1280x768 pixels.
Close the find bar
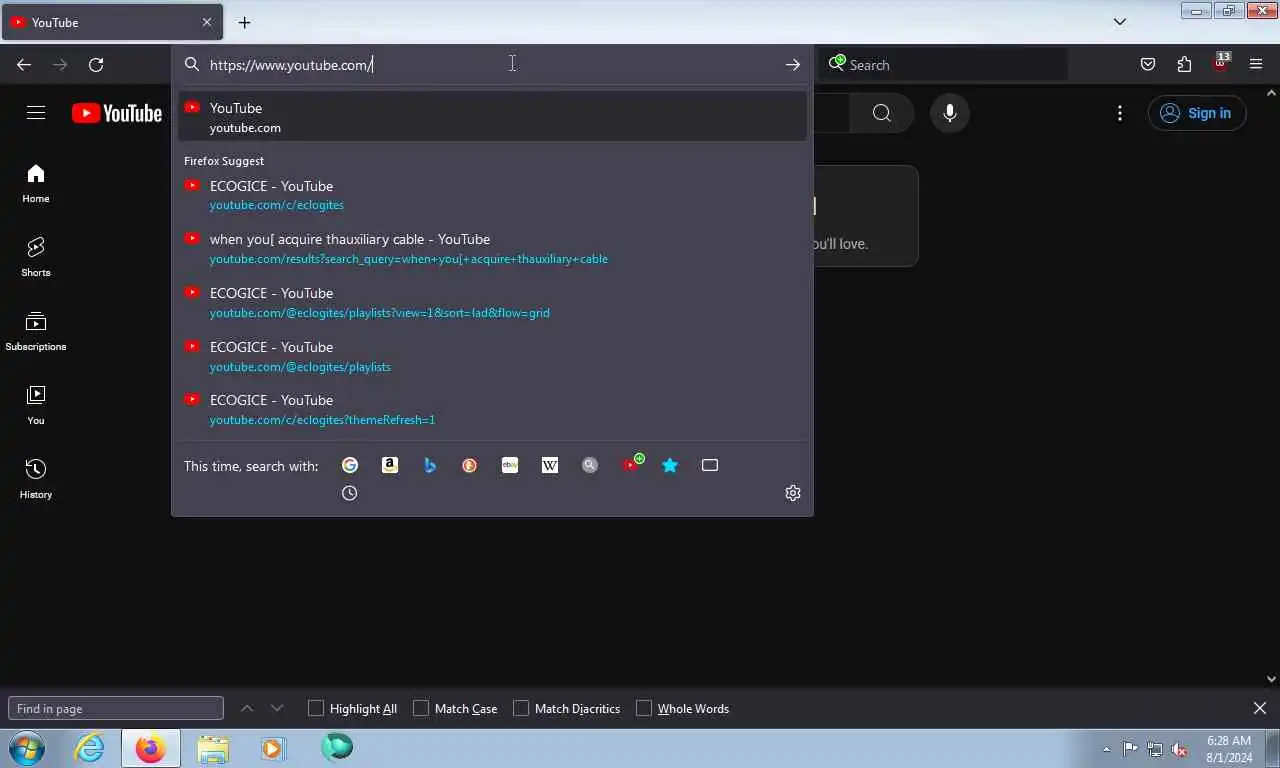pyautogui.click(x=1260, y=708)
